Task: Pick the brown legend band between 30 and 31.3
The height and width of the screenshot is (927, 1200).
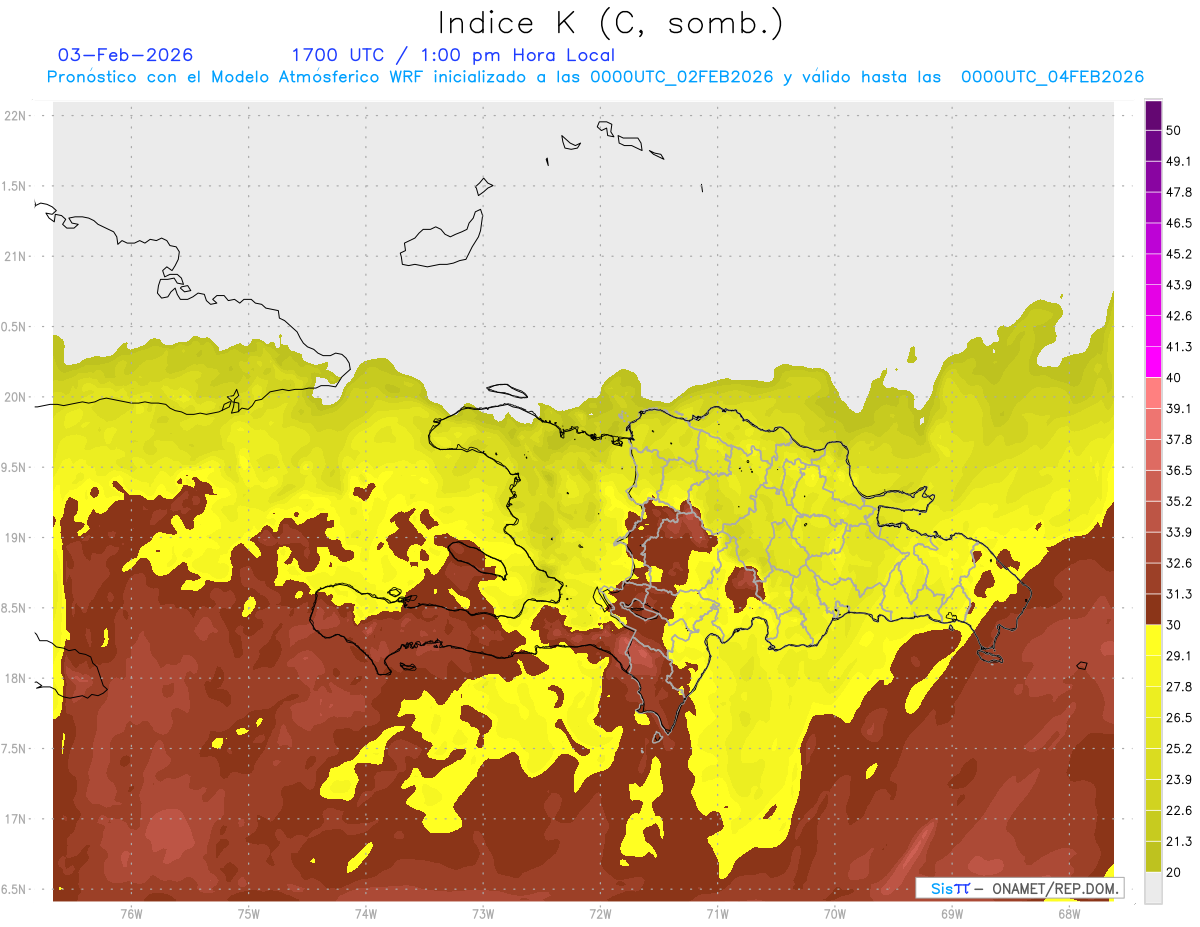Action: 1153,609
